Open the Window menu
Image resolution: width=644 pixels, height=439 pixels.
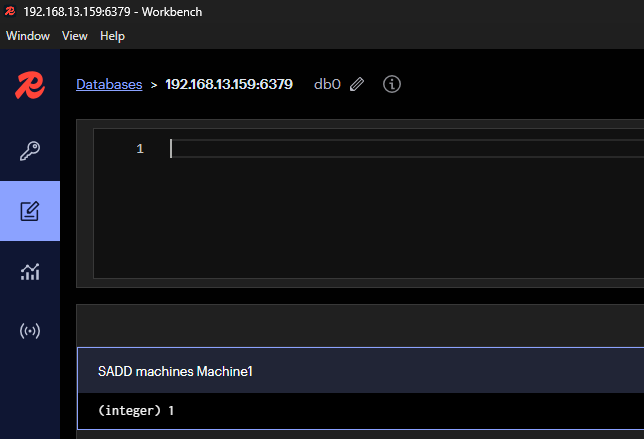(x=28, y=36)
